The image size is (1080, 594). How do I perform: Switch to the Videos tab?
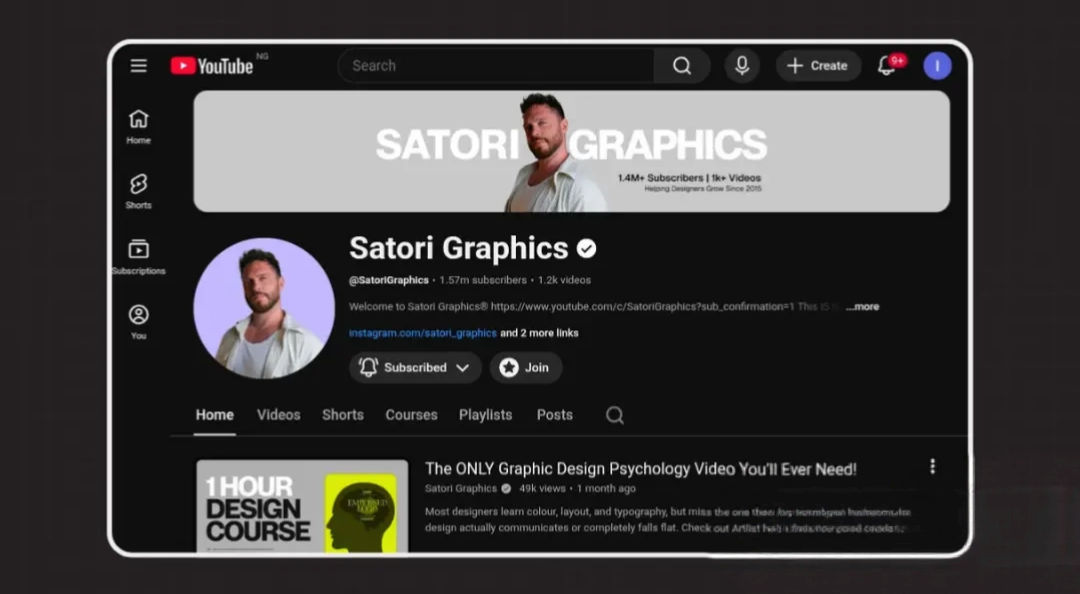278,415
